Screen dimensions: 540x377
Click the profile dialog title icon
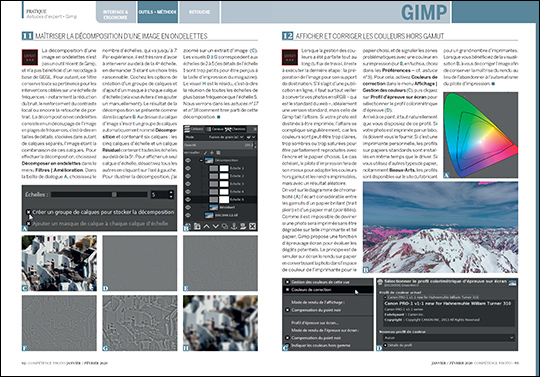(x=380, y=282)
